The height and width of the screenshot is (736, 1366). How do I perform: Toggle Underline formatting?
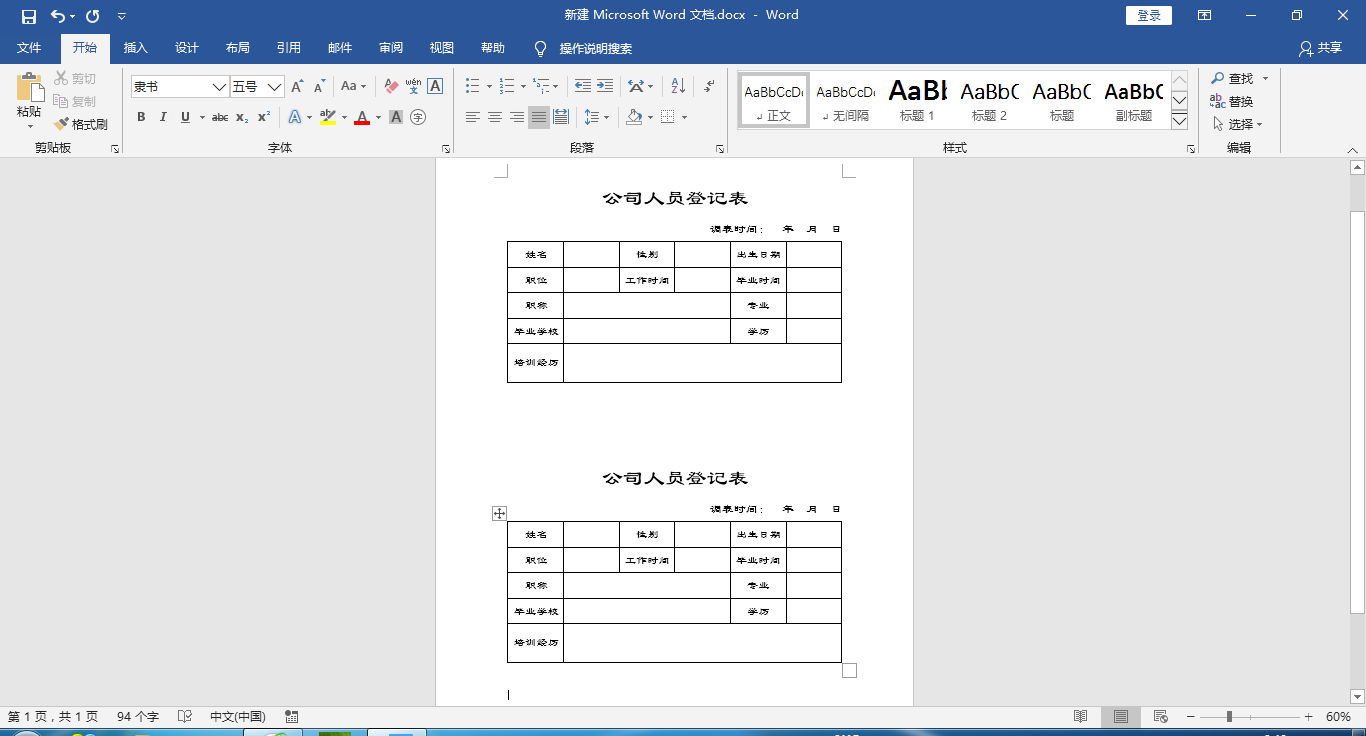point(185,117)
